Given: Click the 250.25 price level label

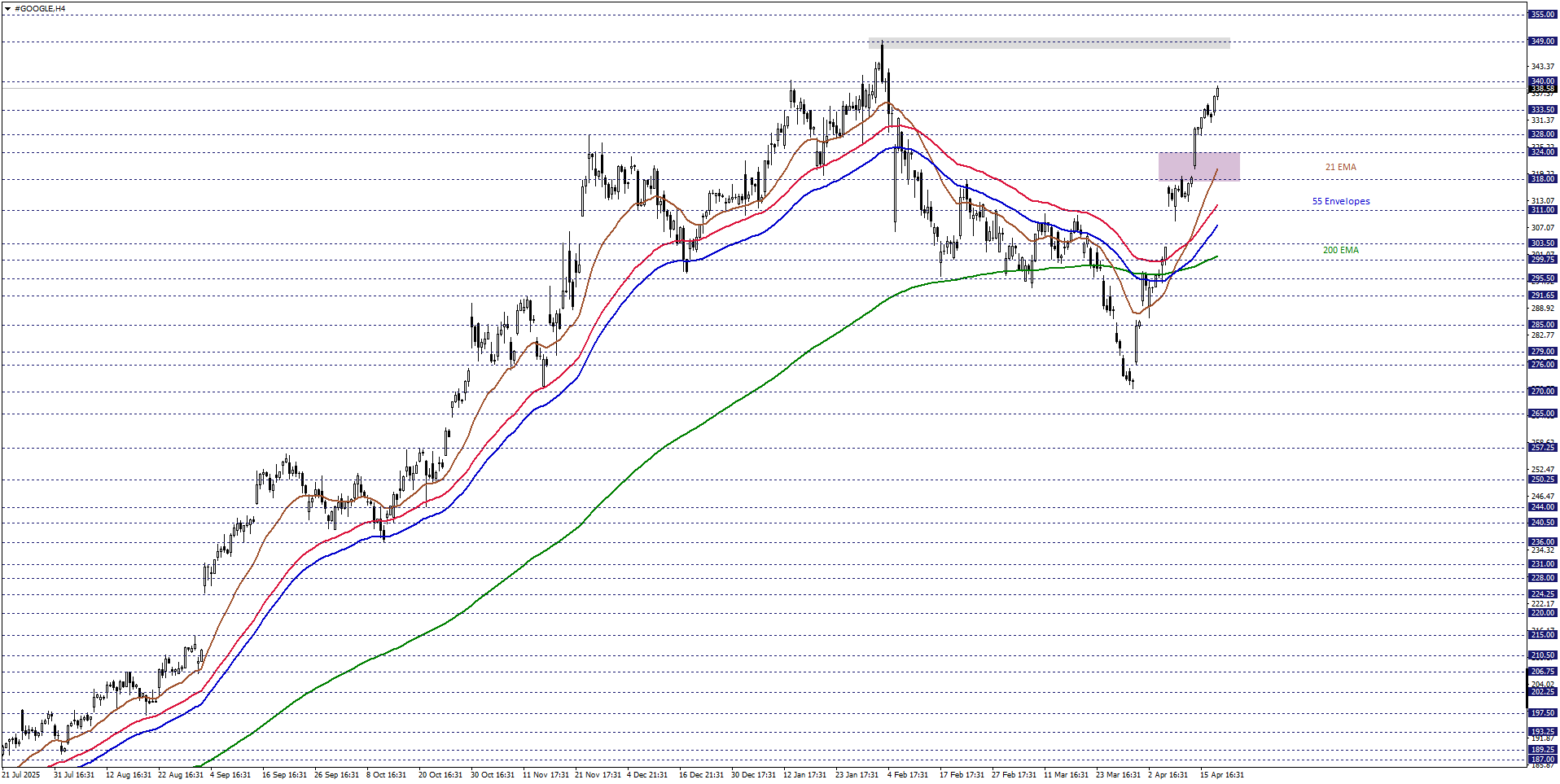Looking at the screenshot, I should 1542,480.
